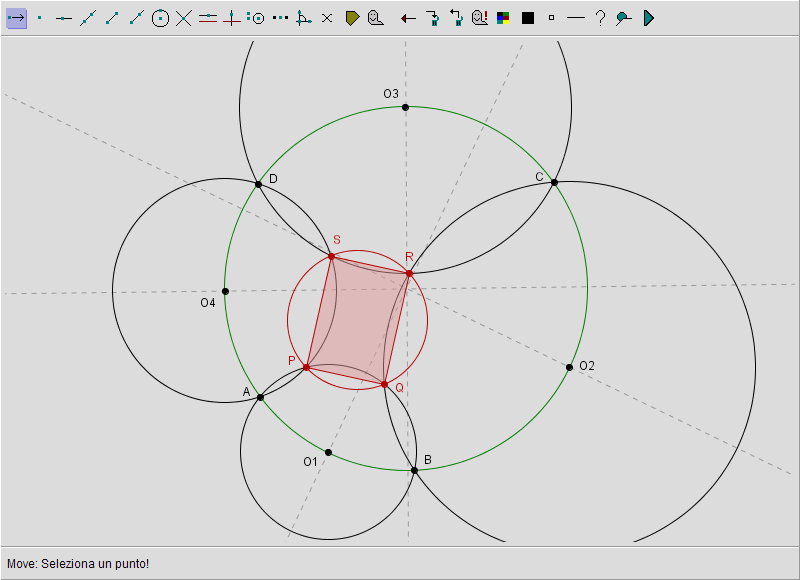The image size is (800, 580).
Task: Select the small X delete tool
Action: [327, 18]
